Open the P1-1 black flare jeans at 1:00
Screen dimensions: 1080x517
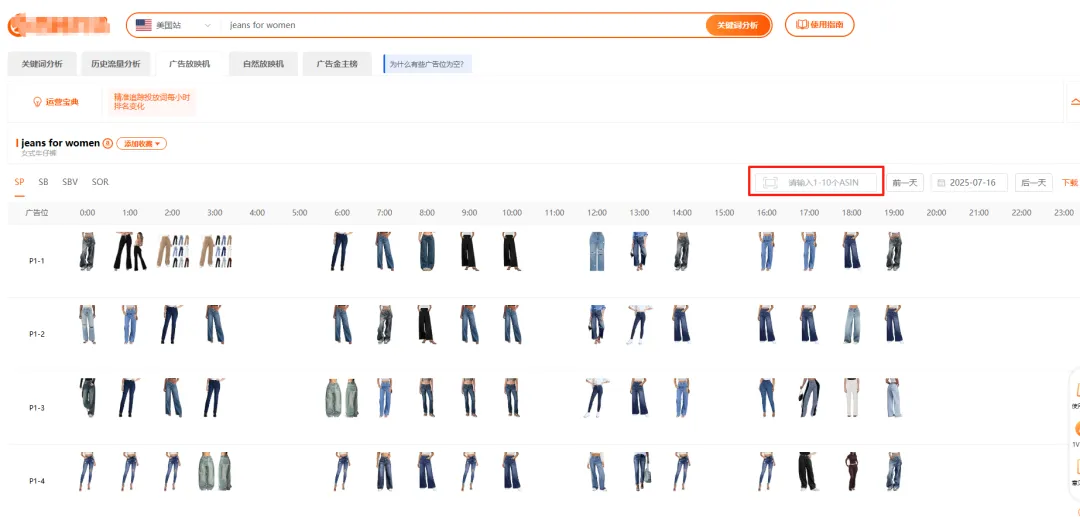pos(129,251)
